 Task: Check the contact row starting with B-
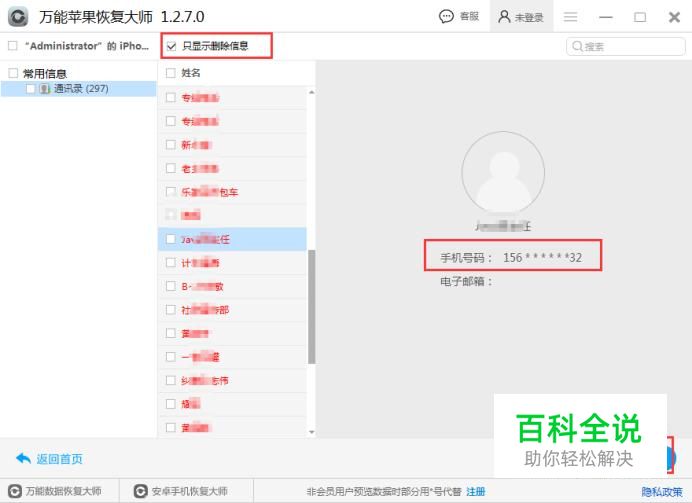(x=170, y=286)
